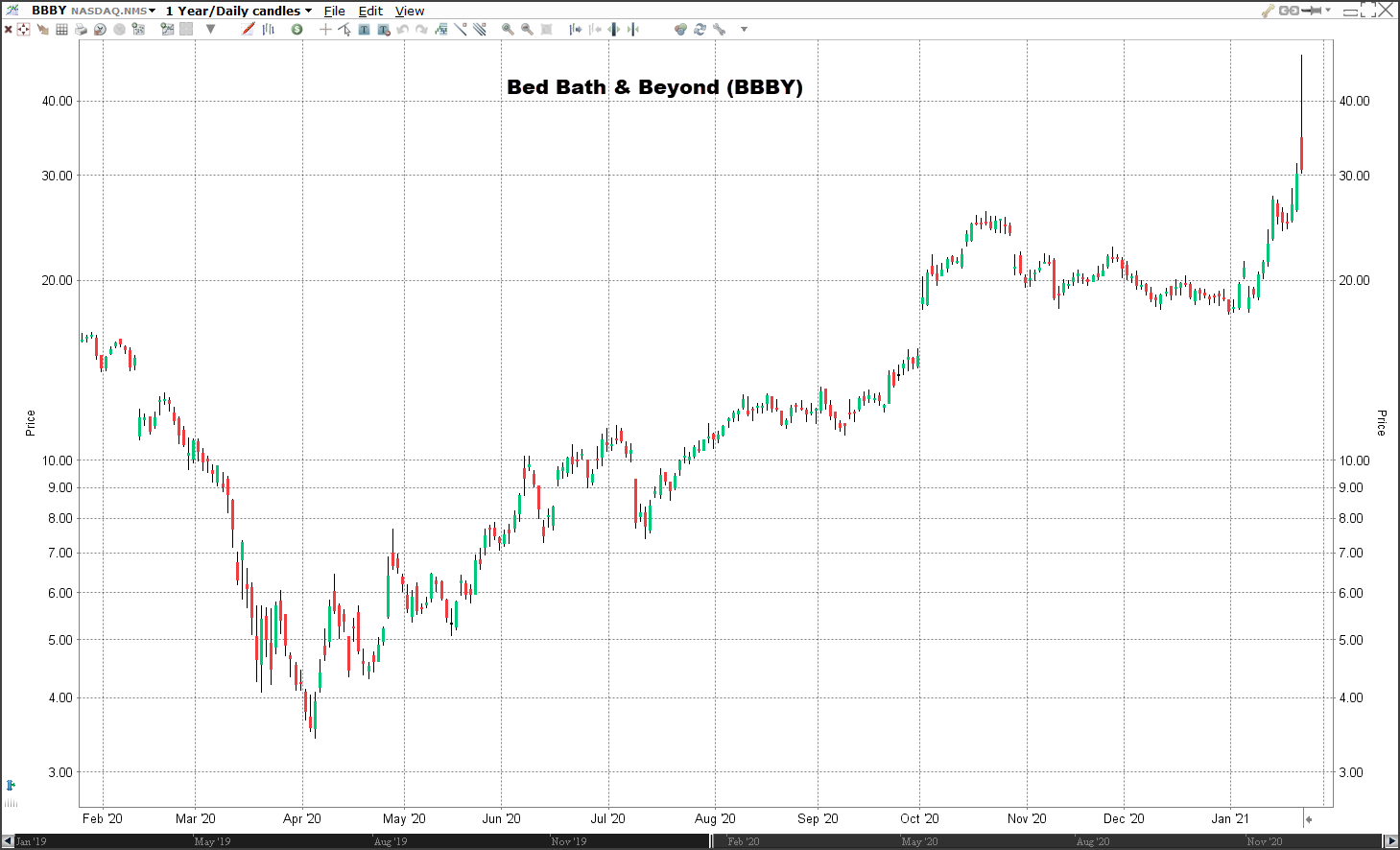This screenshot has width=1400, height=850.
Task: Click the expand time range bars icon
Action: coord(614,29)
